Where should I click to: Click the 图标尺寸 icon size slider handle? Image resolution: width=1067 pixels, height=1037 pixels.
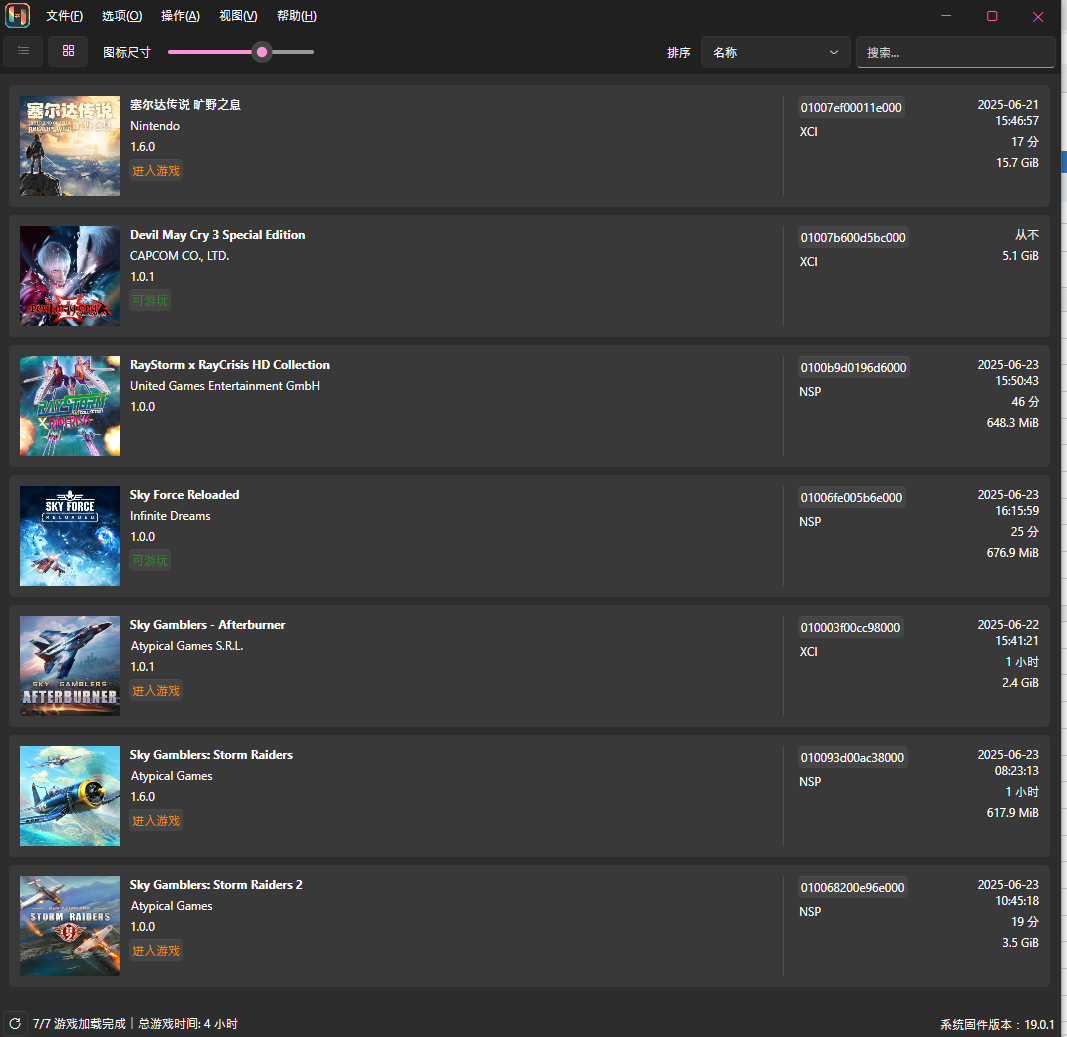point(262,52)
